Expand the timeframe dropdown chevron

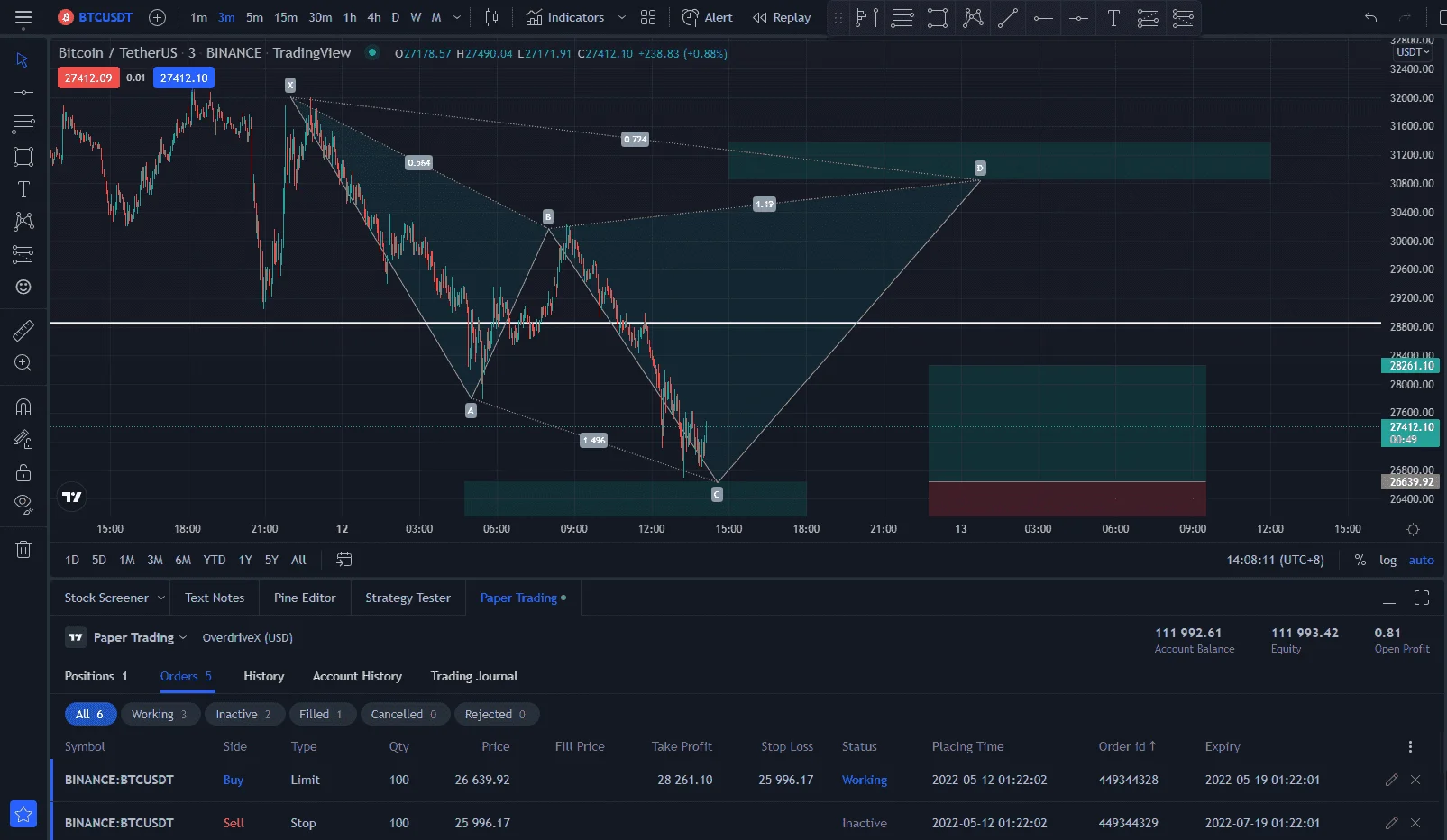click(x=457, y=17)
